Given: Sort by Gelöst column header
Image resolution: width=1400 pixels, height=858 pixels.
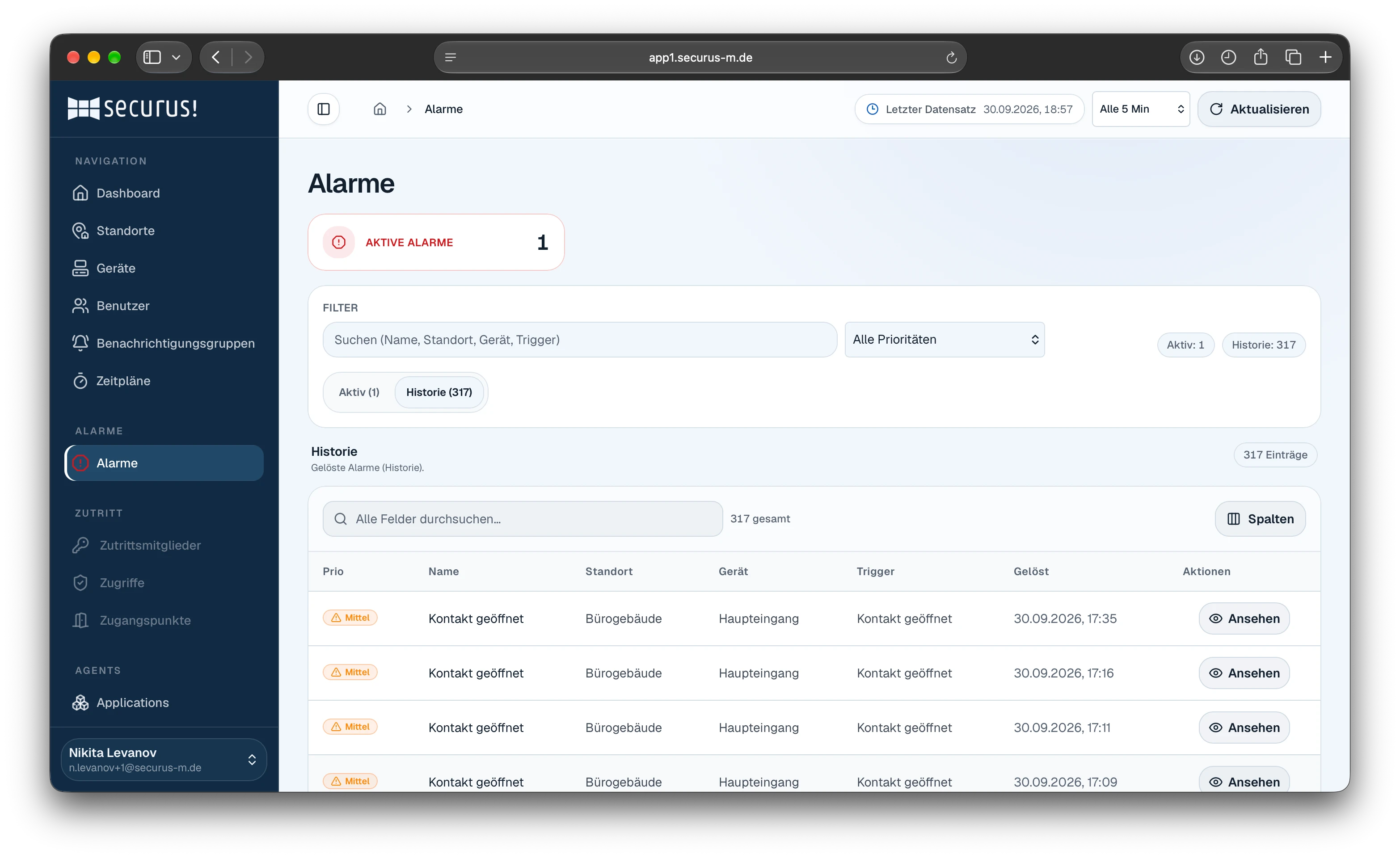Looking at the screenshot, I should click(x=1031, y=572).
